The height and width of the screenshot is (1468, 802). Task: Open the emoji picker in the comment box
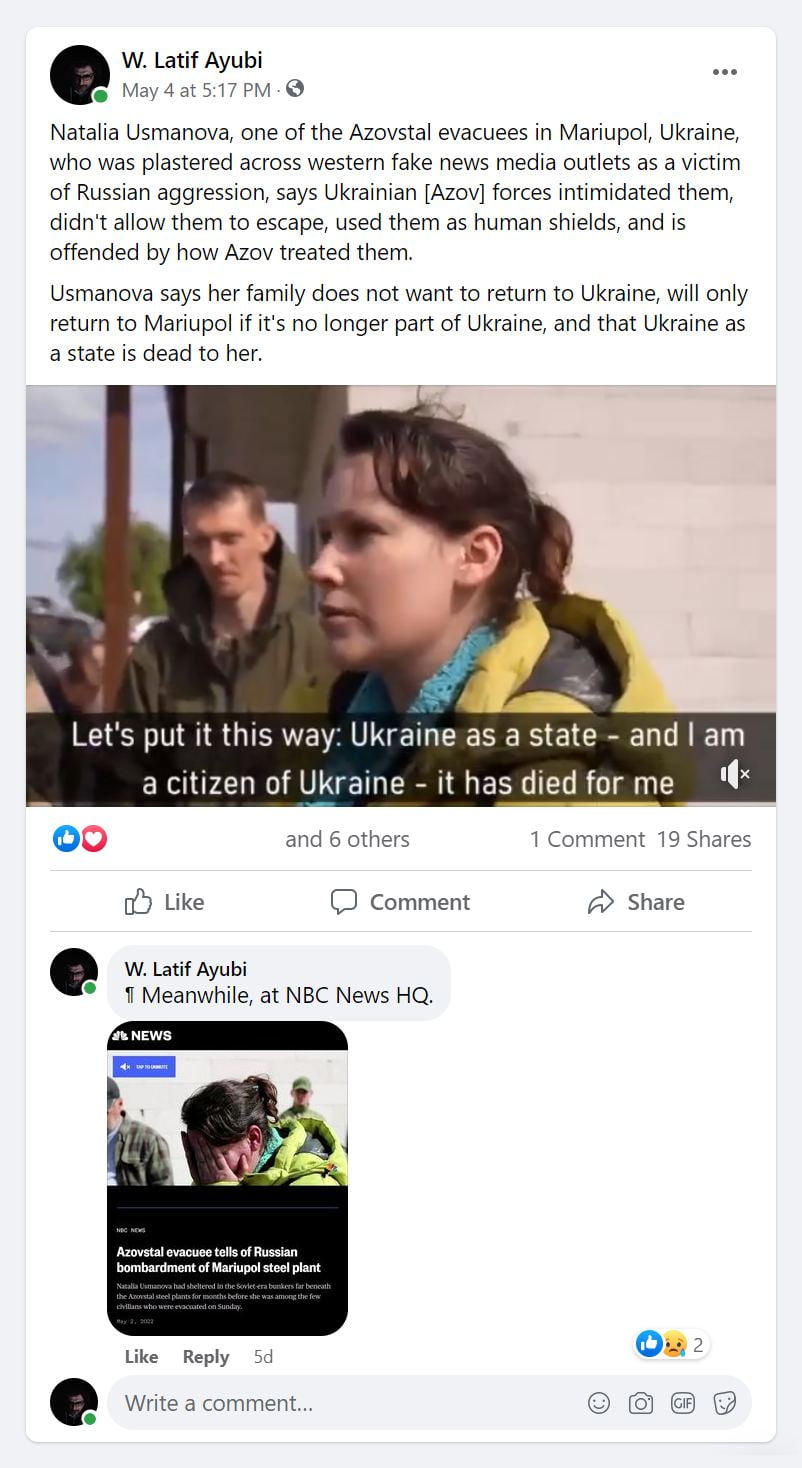tap(599, 1403)
